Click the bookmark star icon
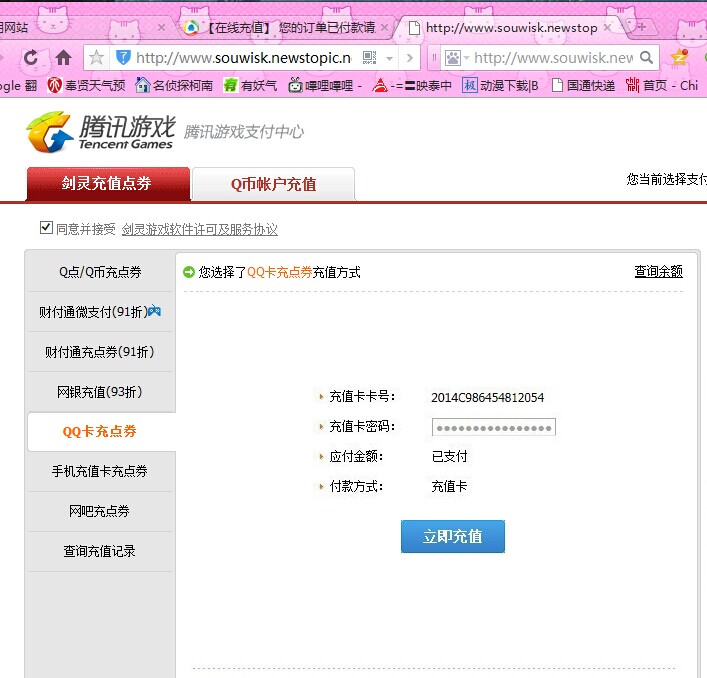Image resolution: width=707 pixels, height=678 pixels. (96, 58)
